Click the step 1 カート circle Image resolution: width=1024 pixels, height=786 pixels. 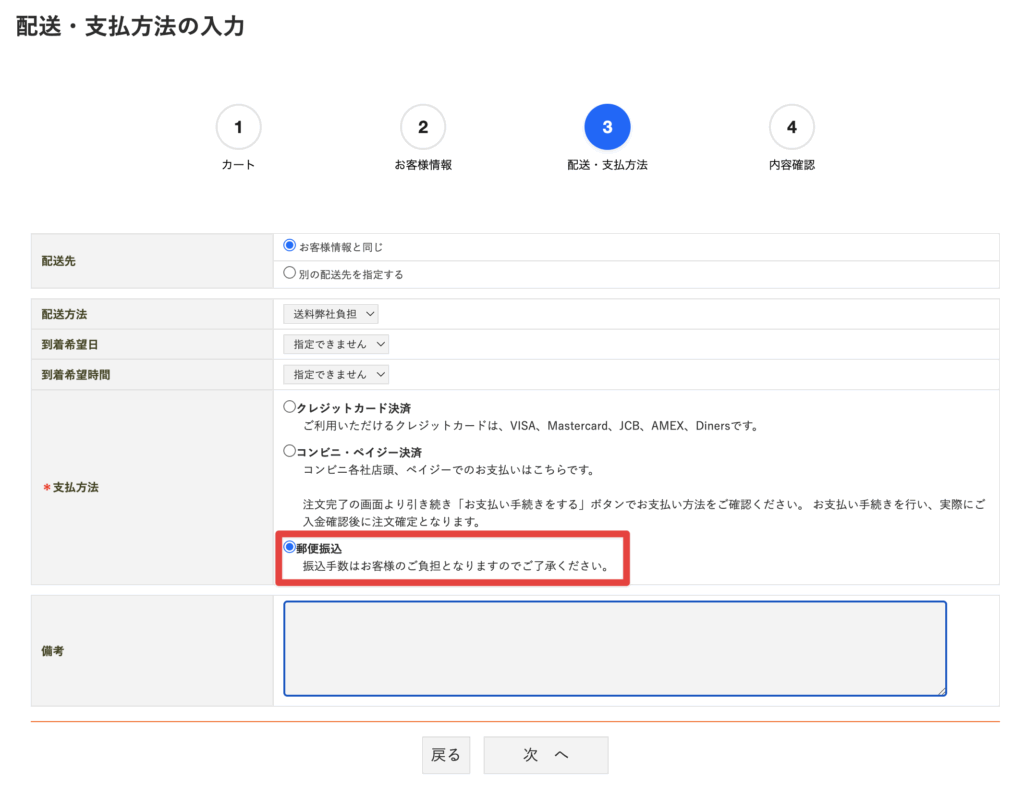238,126
